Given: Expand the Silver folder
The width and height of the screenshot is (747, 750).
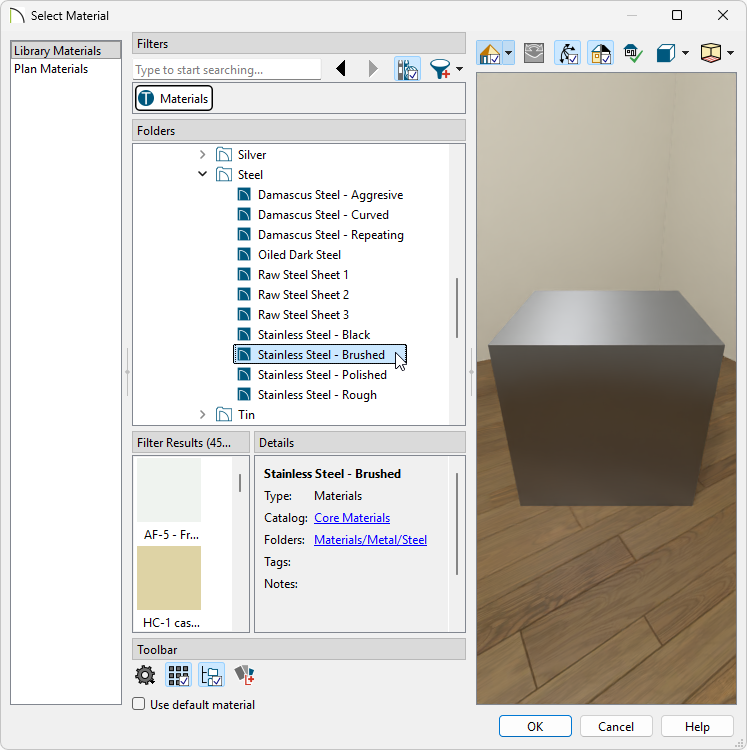Looking at the screenshot, I should [202, 154].
